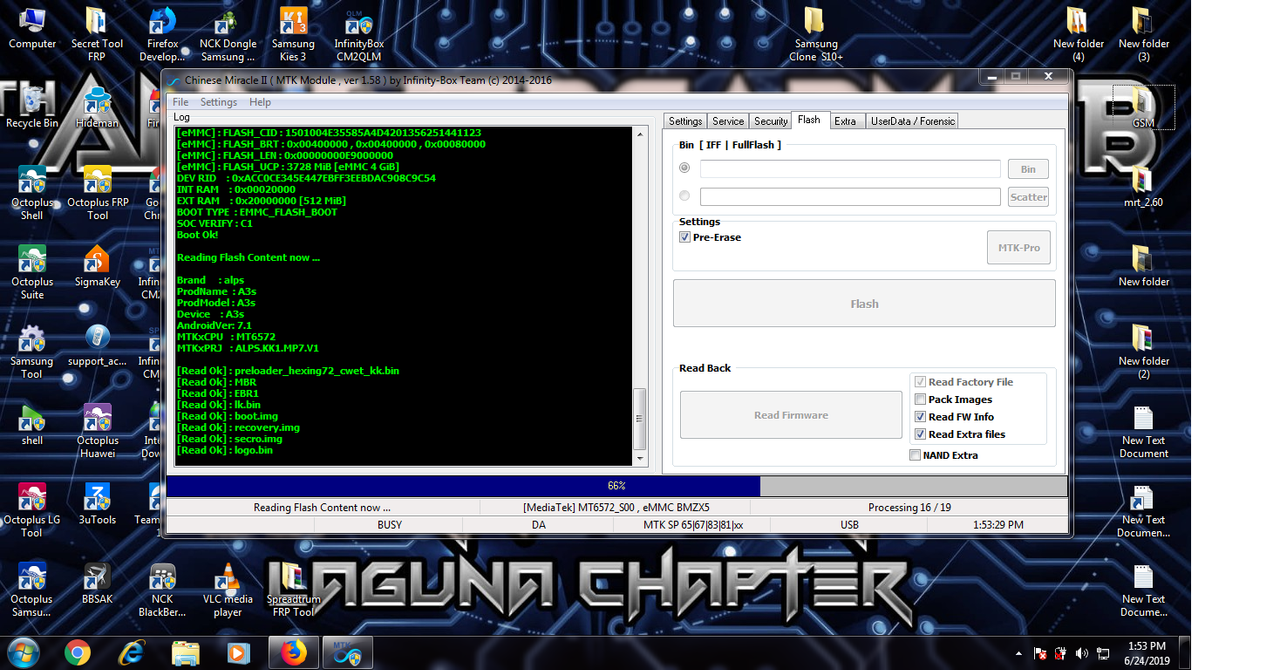Open Windows Explorer from the taskbar

185,652
